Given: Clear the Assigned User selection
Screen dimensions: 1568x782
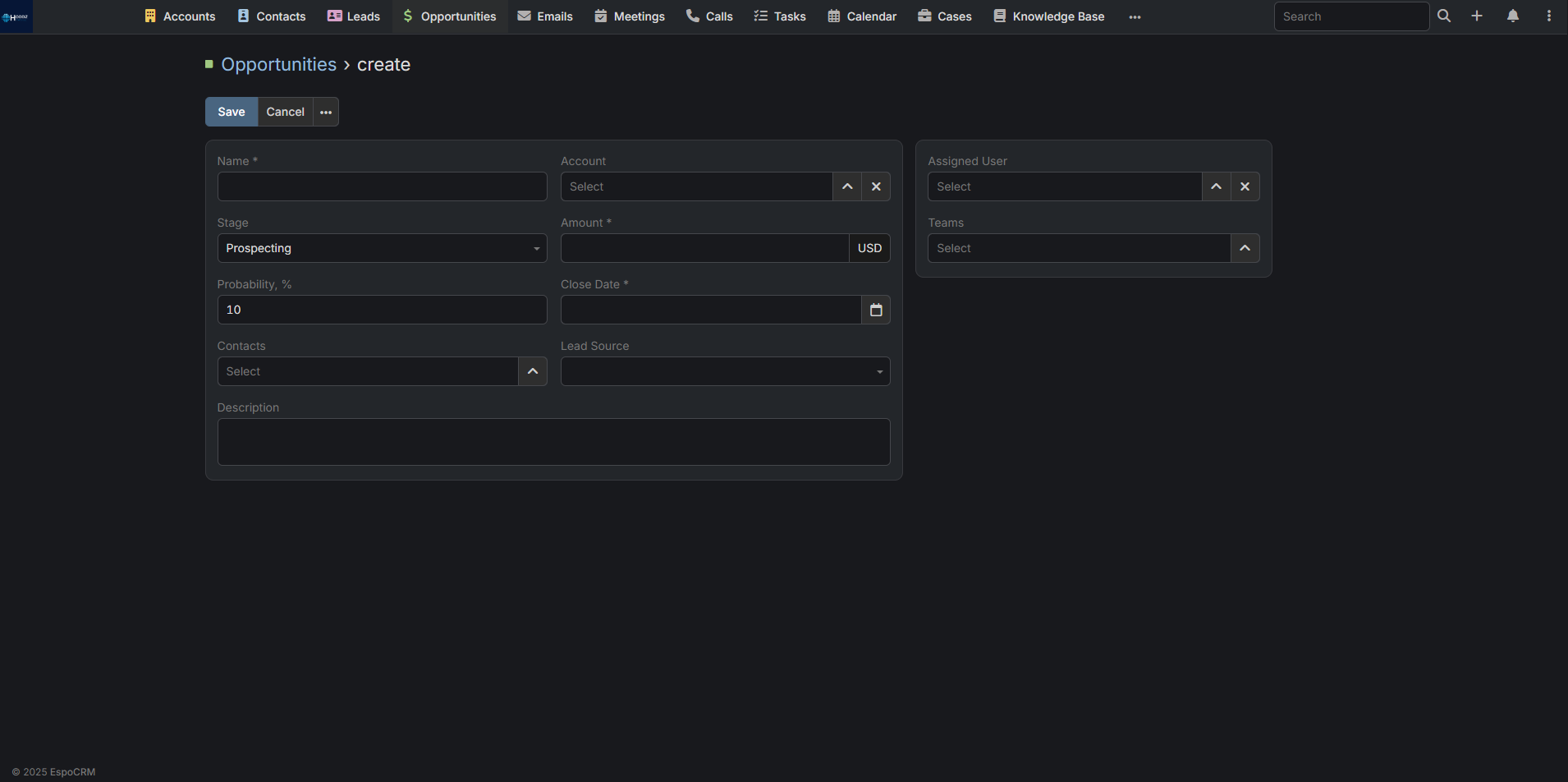Looking at the screenshot, I should coord(1245,186).
